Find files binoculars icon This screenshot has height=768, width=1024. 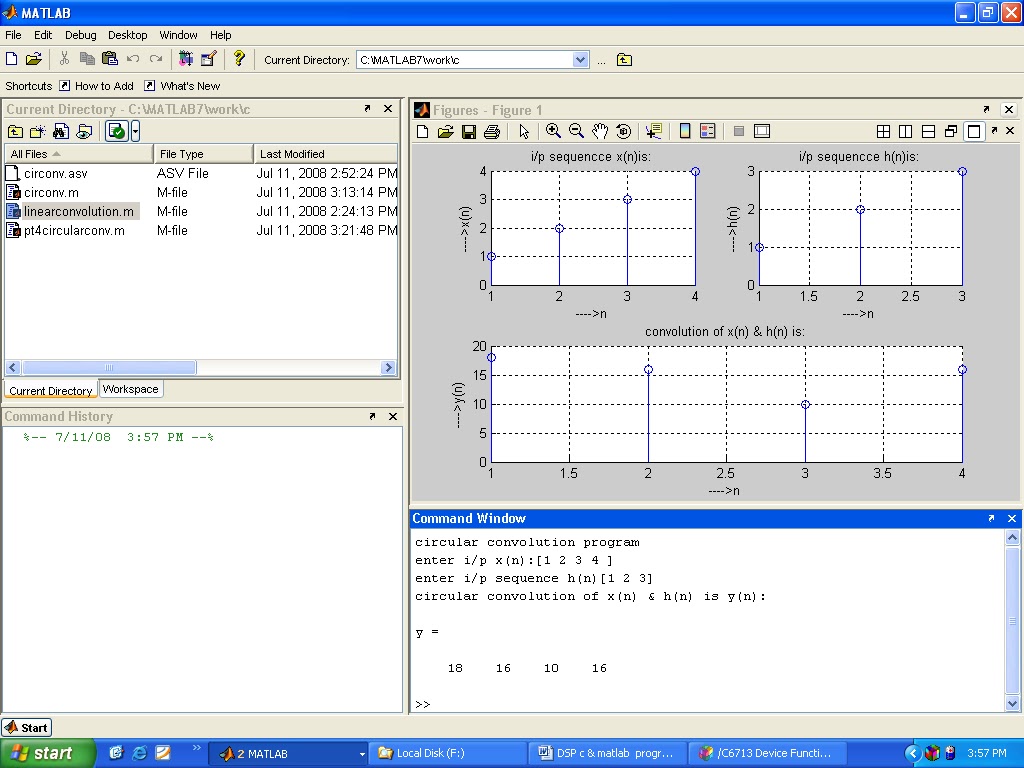[61, 132]
